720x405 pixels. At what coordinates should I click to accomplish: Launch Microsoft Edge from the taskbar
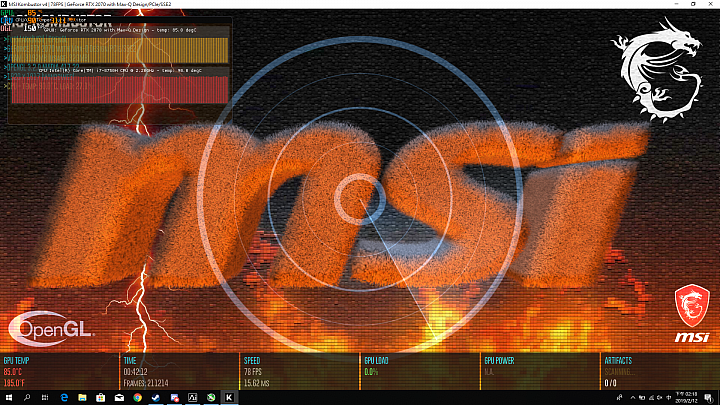64,398
